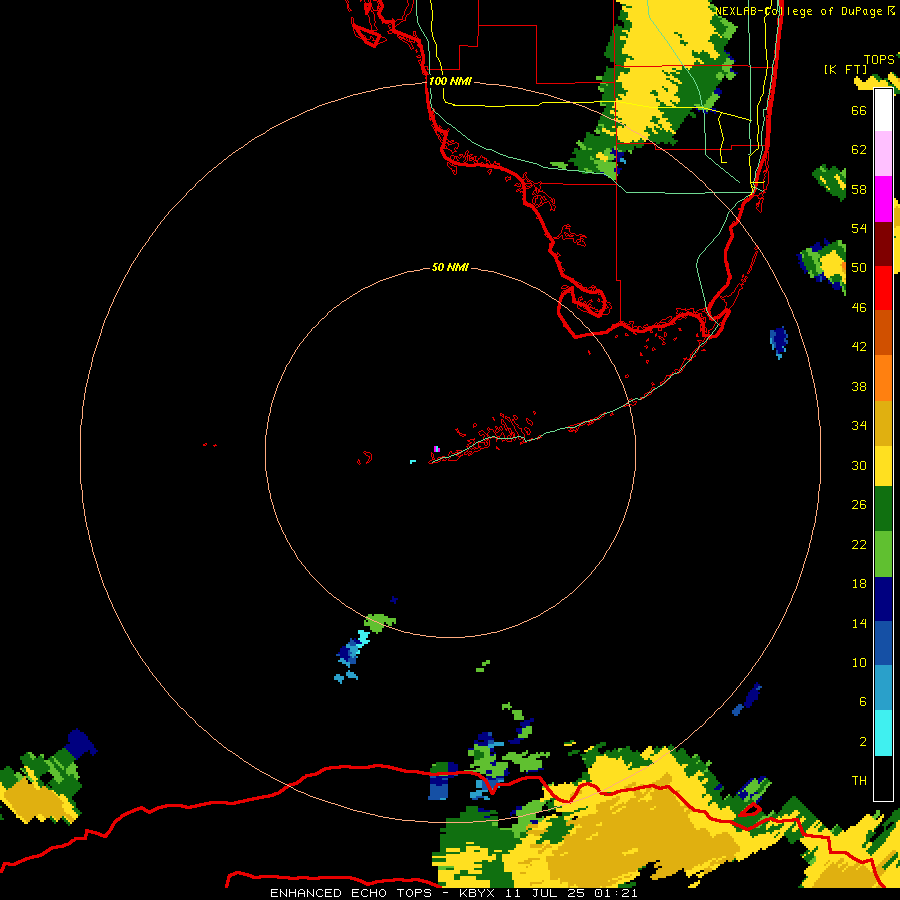Click the navy 14-18 kft legend swatch
900x900 pixels.
pos(883,599)
